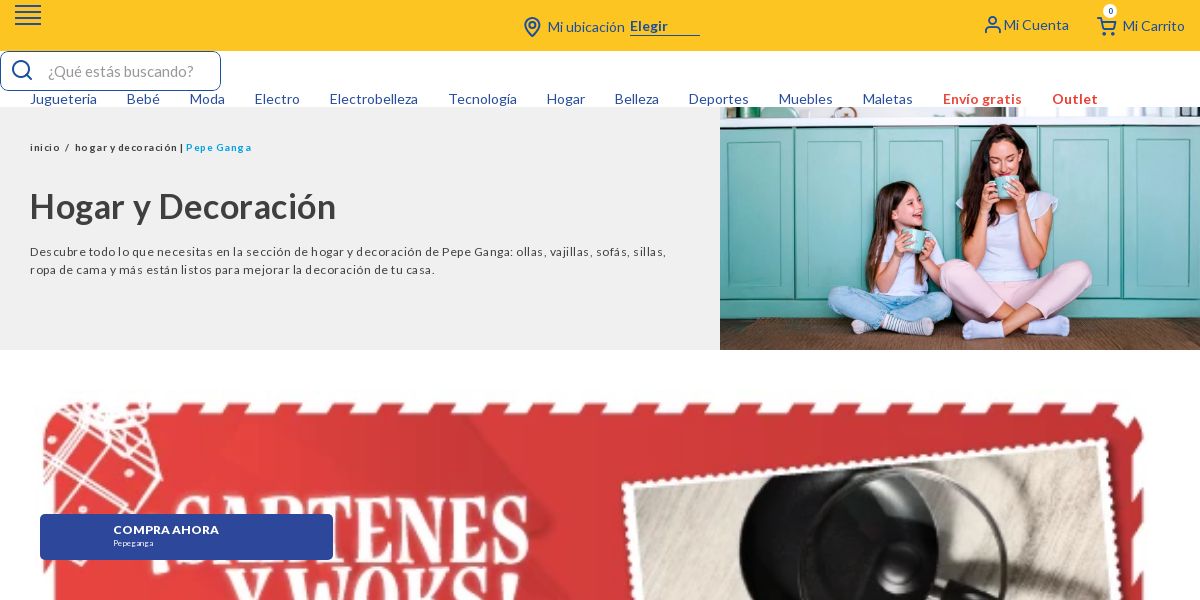Click the 'hogar y decoración' breadcrumb
The image size is (1200, 600).
point(126,148)
